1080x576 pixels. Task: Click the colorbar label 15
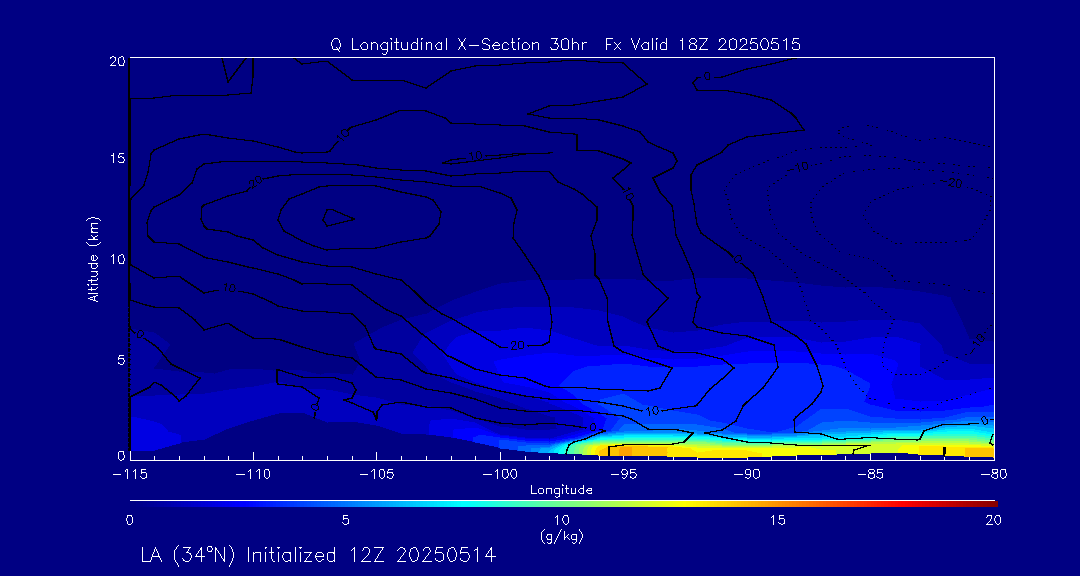tap(777, 520)
